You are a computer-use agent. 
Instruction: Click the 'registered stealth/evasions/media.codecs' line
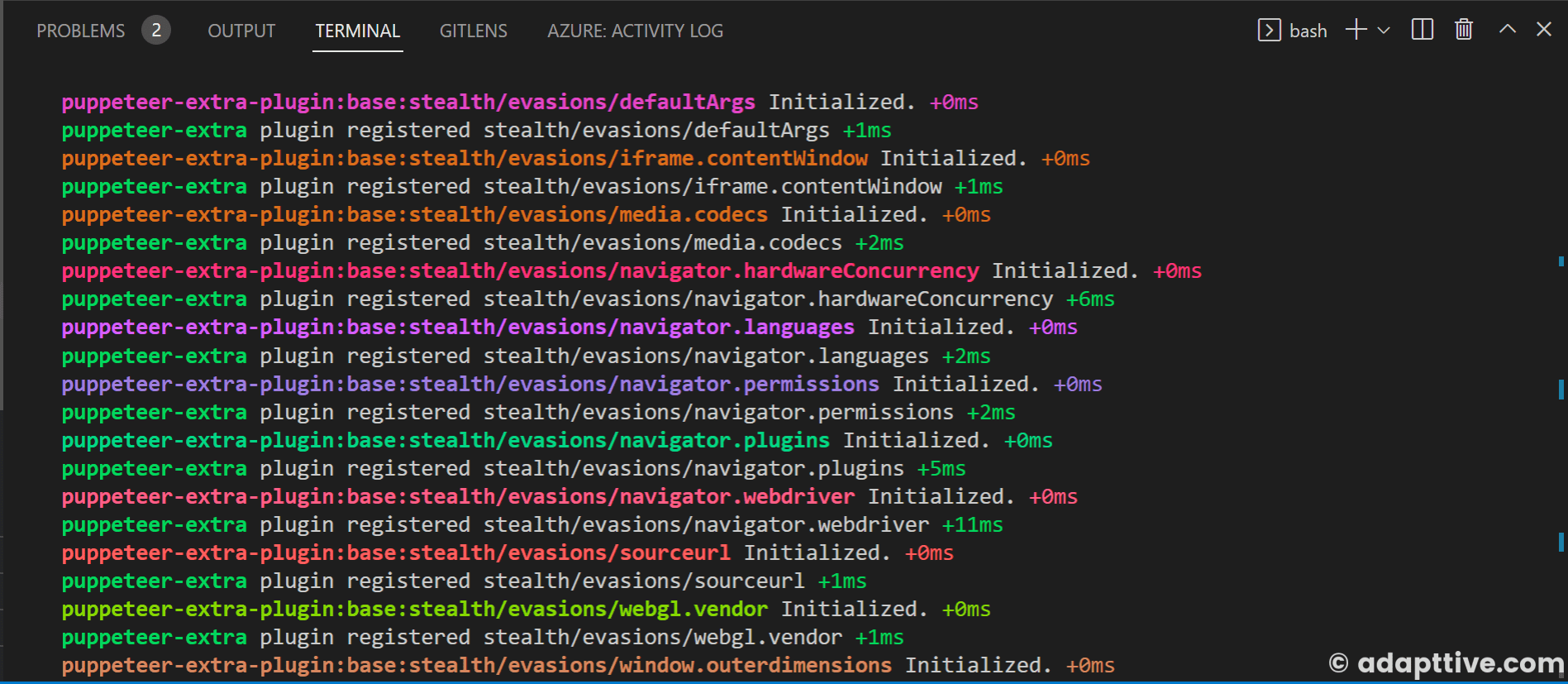[483, 243]
